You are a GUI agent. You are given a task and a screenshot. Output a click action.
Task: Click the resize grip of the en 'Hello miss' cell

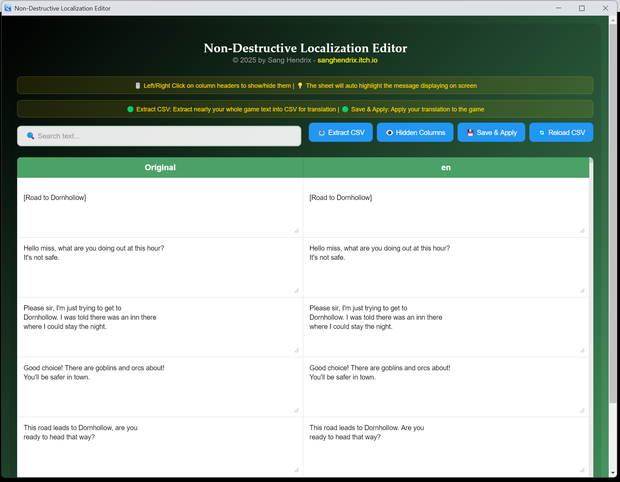click(582, 290)
